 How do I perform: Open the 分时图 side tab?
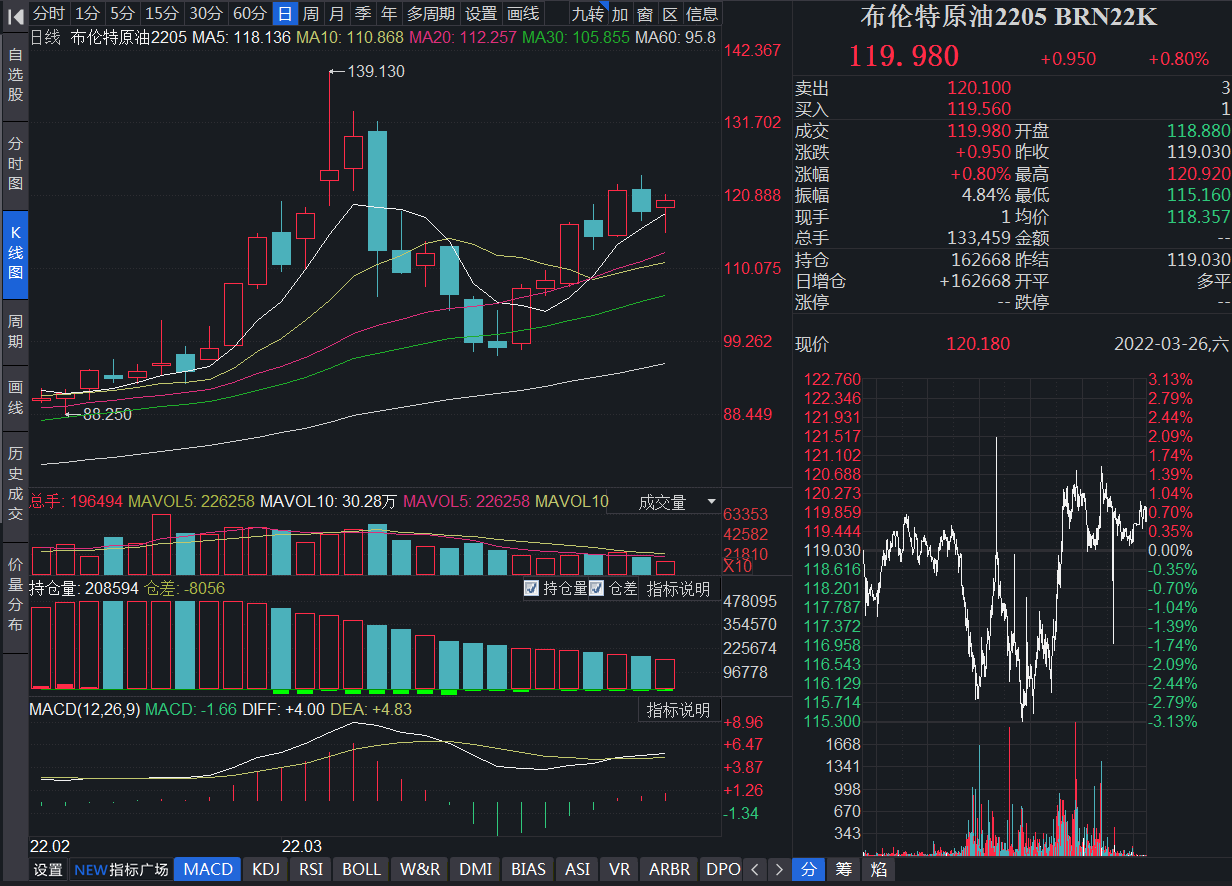click(15, 164)
